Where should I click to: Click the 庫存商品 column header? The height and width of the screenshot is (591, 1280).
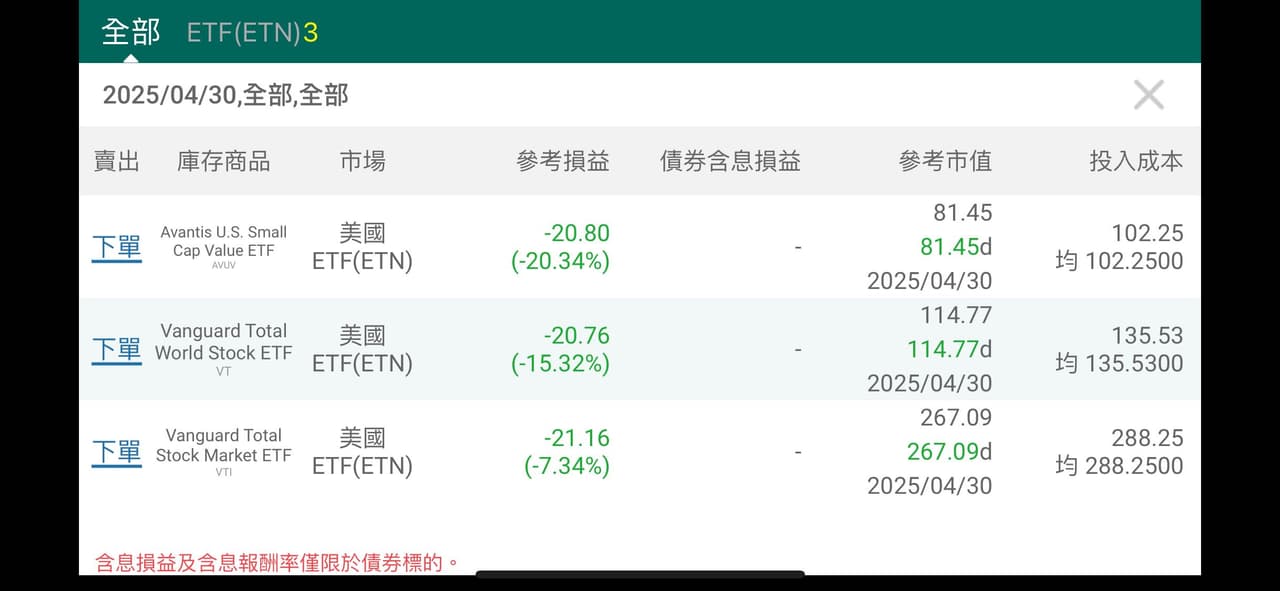[224, 161]
